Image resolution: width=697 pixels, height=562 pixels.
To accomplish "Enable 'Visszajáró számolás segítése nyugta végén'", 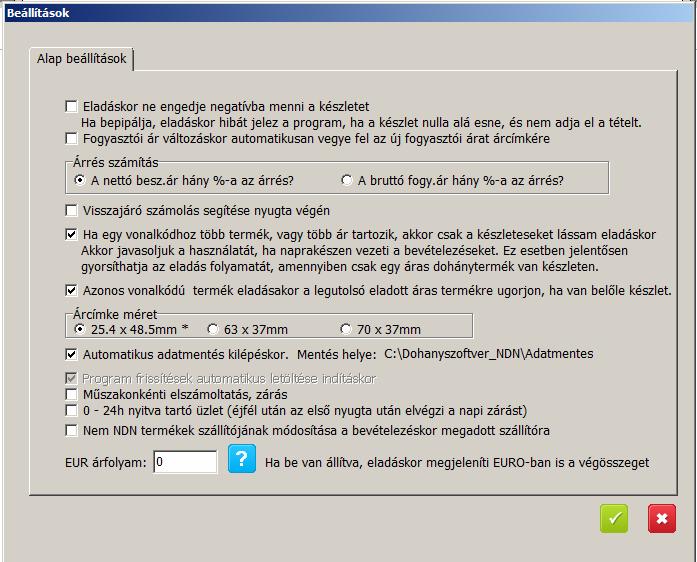I will 71,210.
